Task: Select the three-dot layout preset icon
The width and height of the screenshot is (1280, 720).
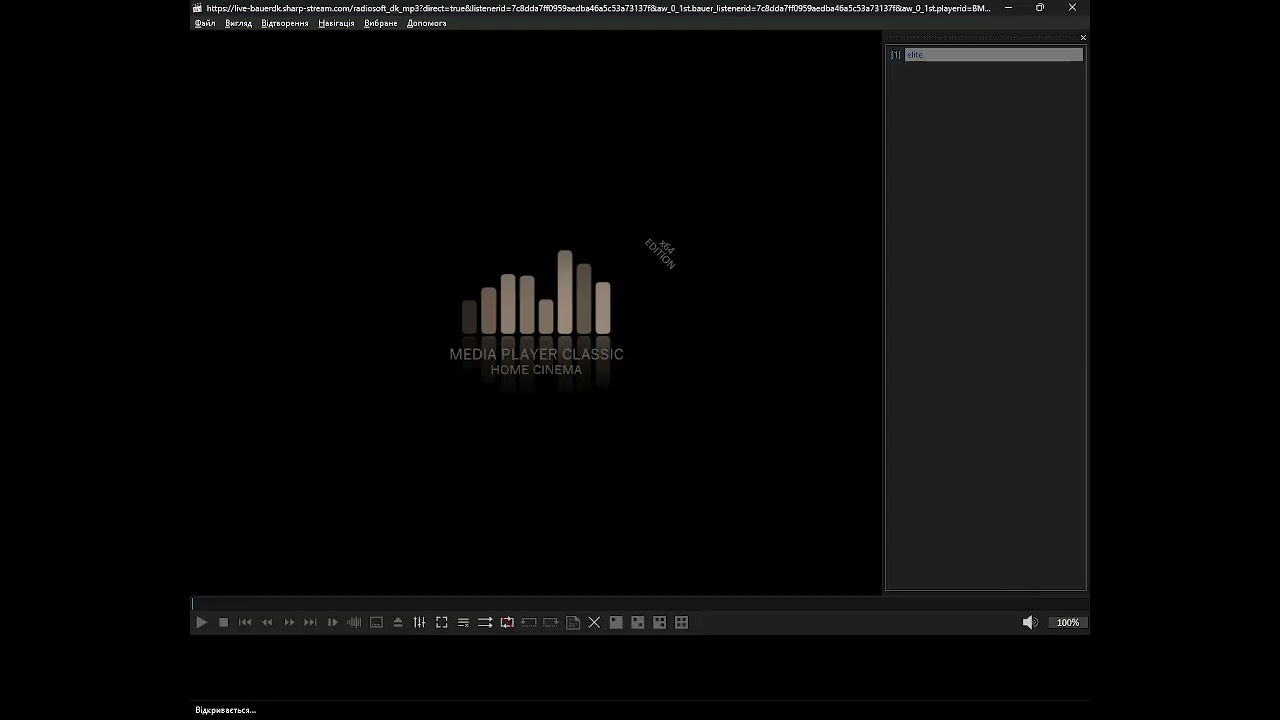Action: point(660,622)
